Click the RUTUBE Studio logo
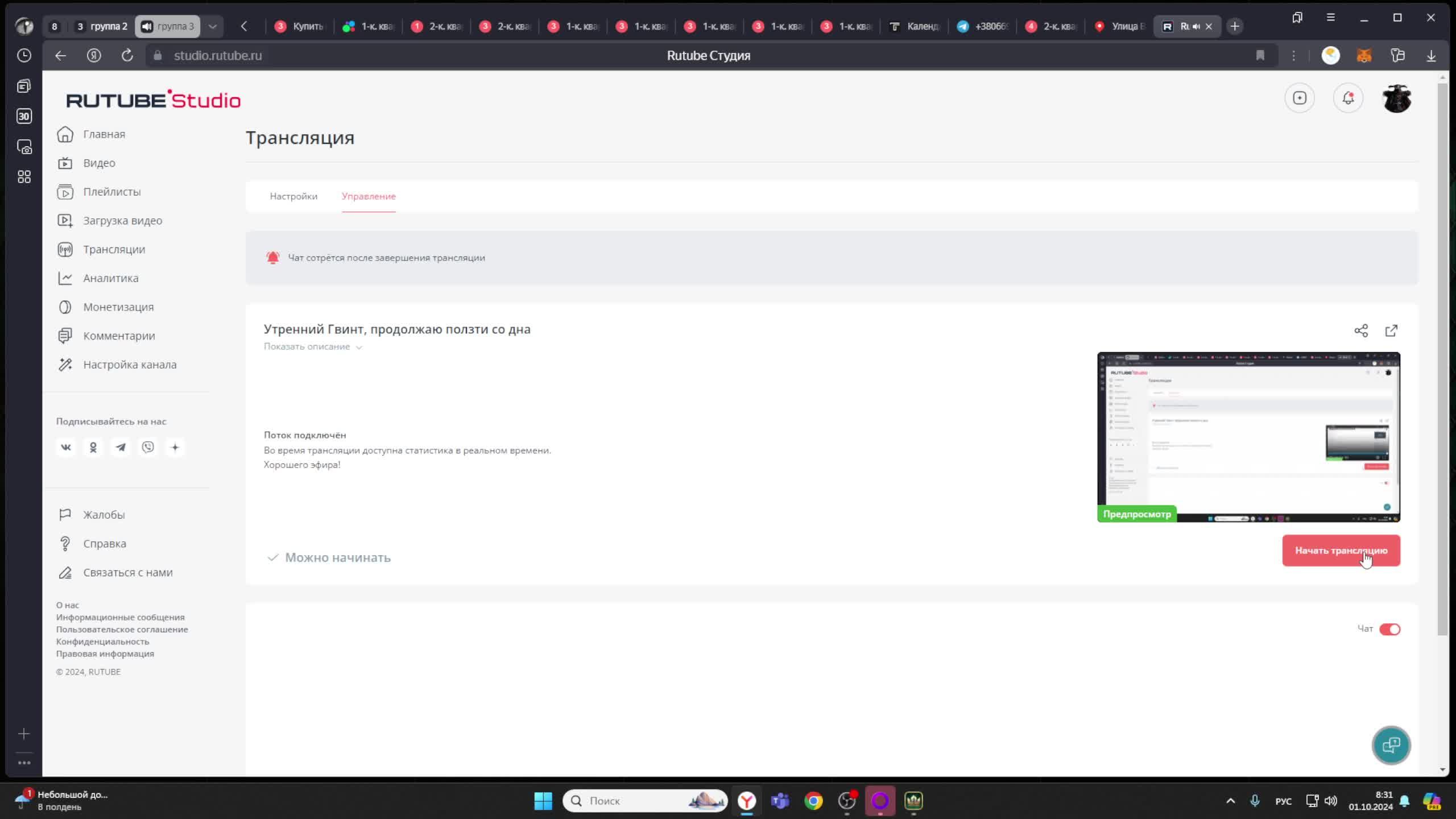The image size is (1456, 819). coord(154,100)
